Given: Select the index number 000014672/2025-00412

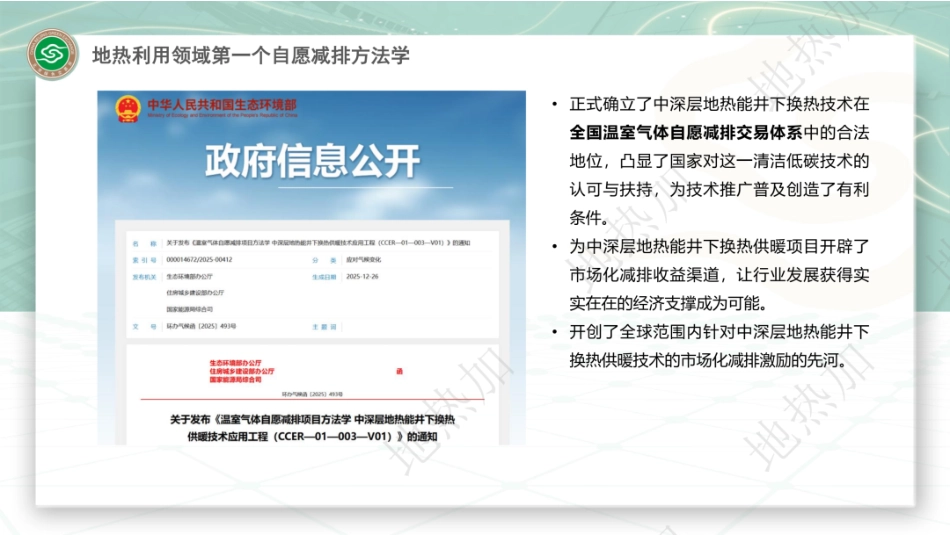Looking at the screenshot, I should (199, 260).
